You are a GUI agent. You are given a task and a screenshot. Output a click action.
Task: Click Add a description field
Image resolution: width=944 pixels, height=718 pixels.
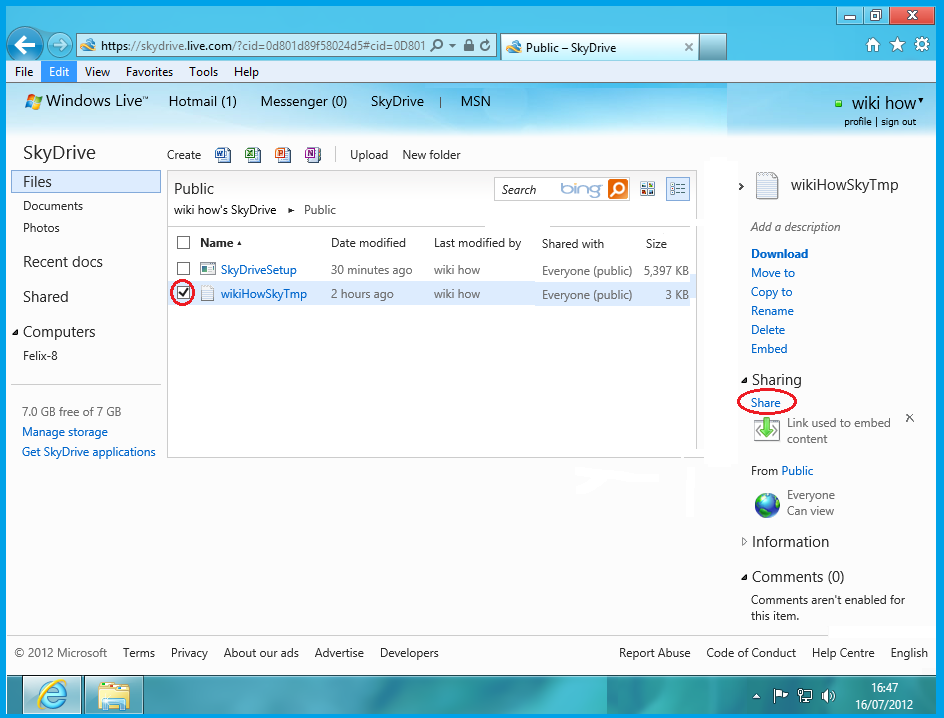click(x=795, y=227)
